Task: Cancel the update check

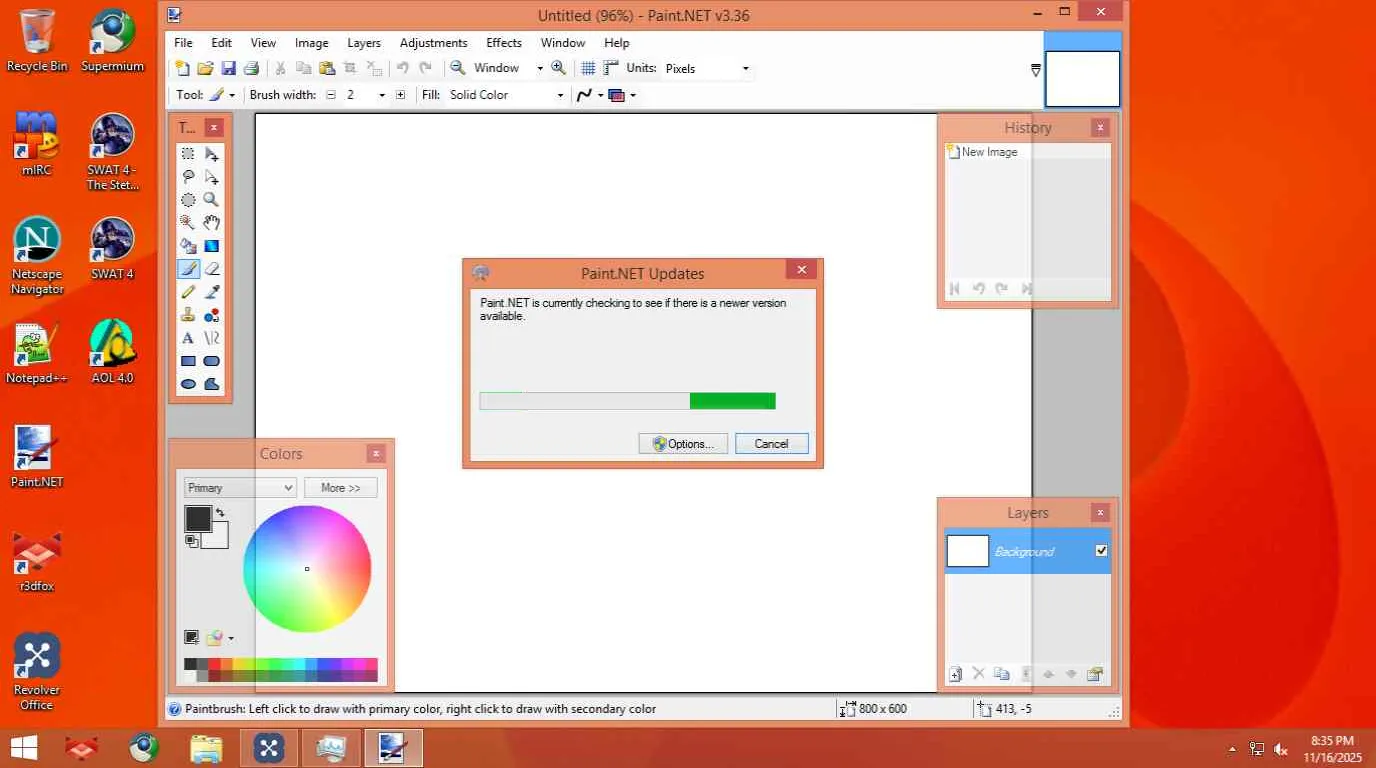Action: 772,444
